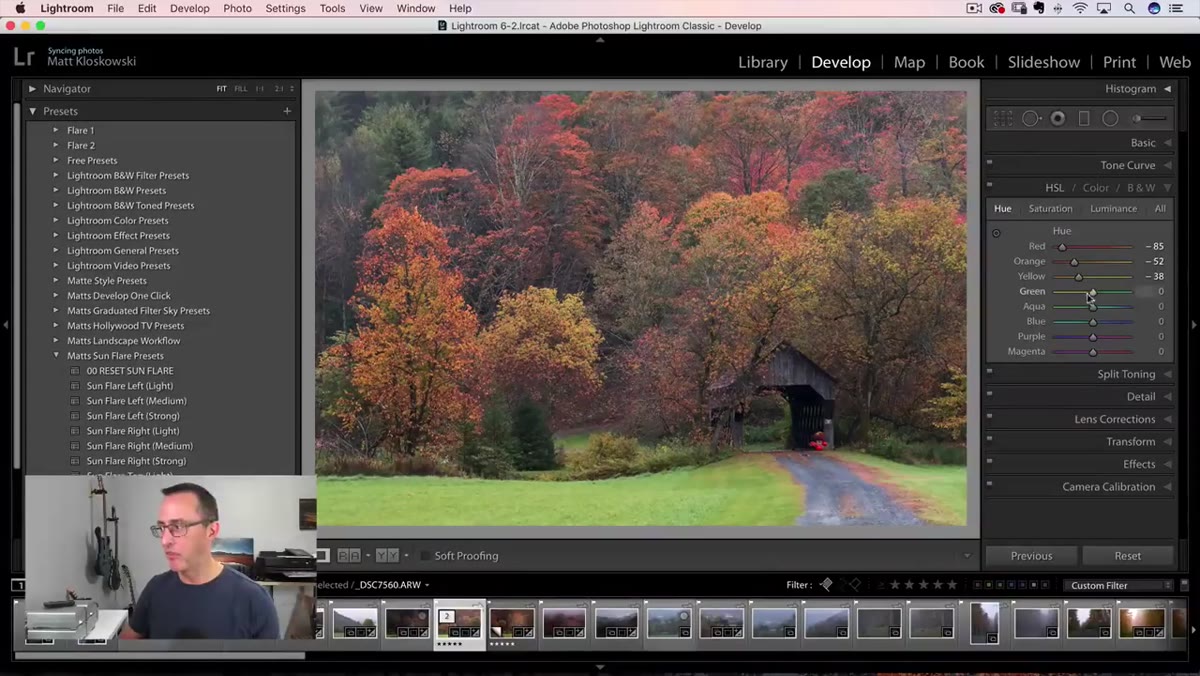Toggle the Tone Curve panel on/off switch
Image resolution: width=1200 pixels, height=676 pixels.
[989, 162]
